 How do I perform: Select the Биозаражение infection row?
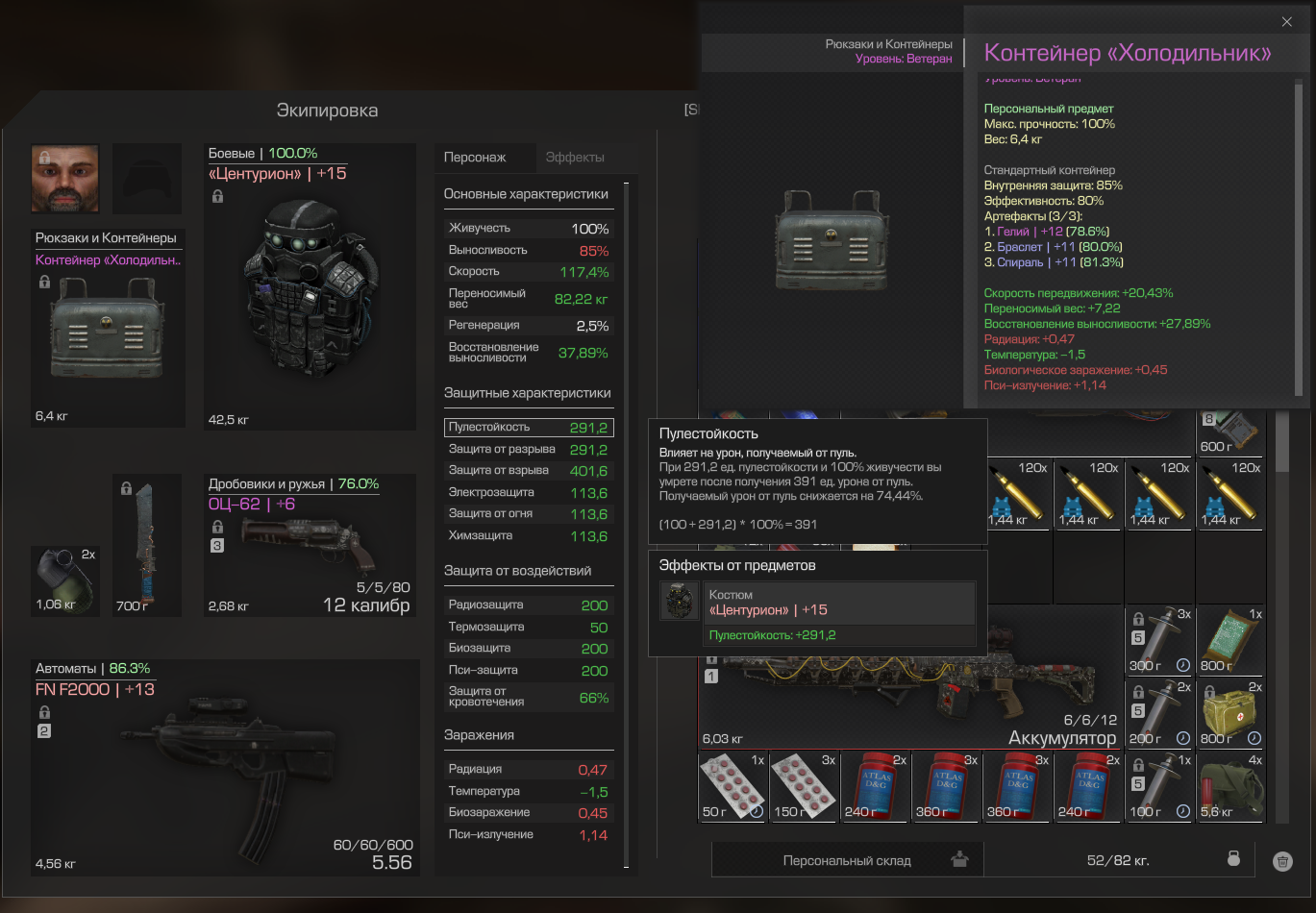(529, 812)
